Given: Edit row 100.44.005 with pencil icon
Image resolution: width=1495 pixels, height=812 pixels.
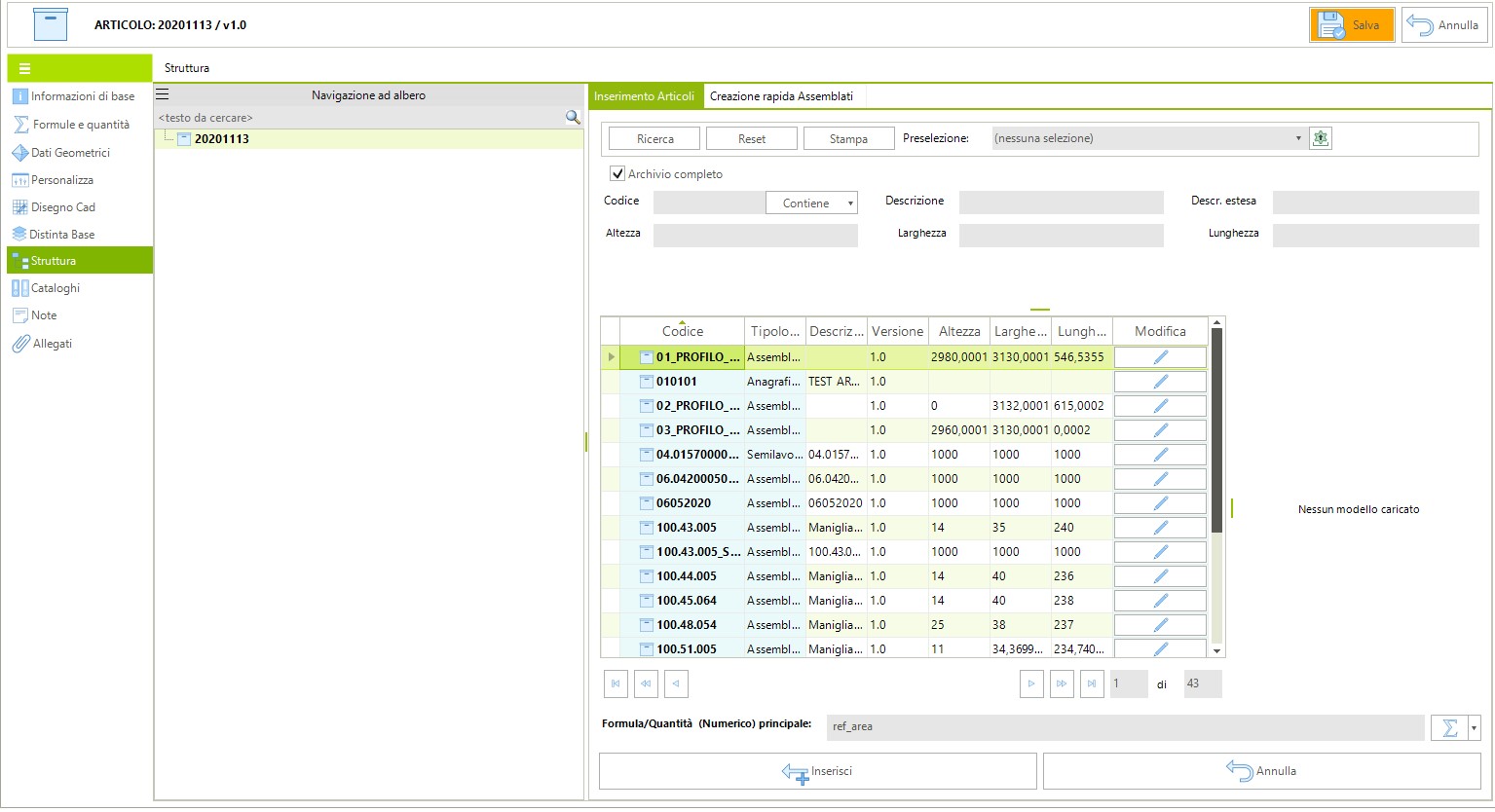Looking at the screenshot, I should 1160,576.
